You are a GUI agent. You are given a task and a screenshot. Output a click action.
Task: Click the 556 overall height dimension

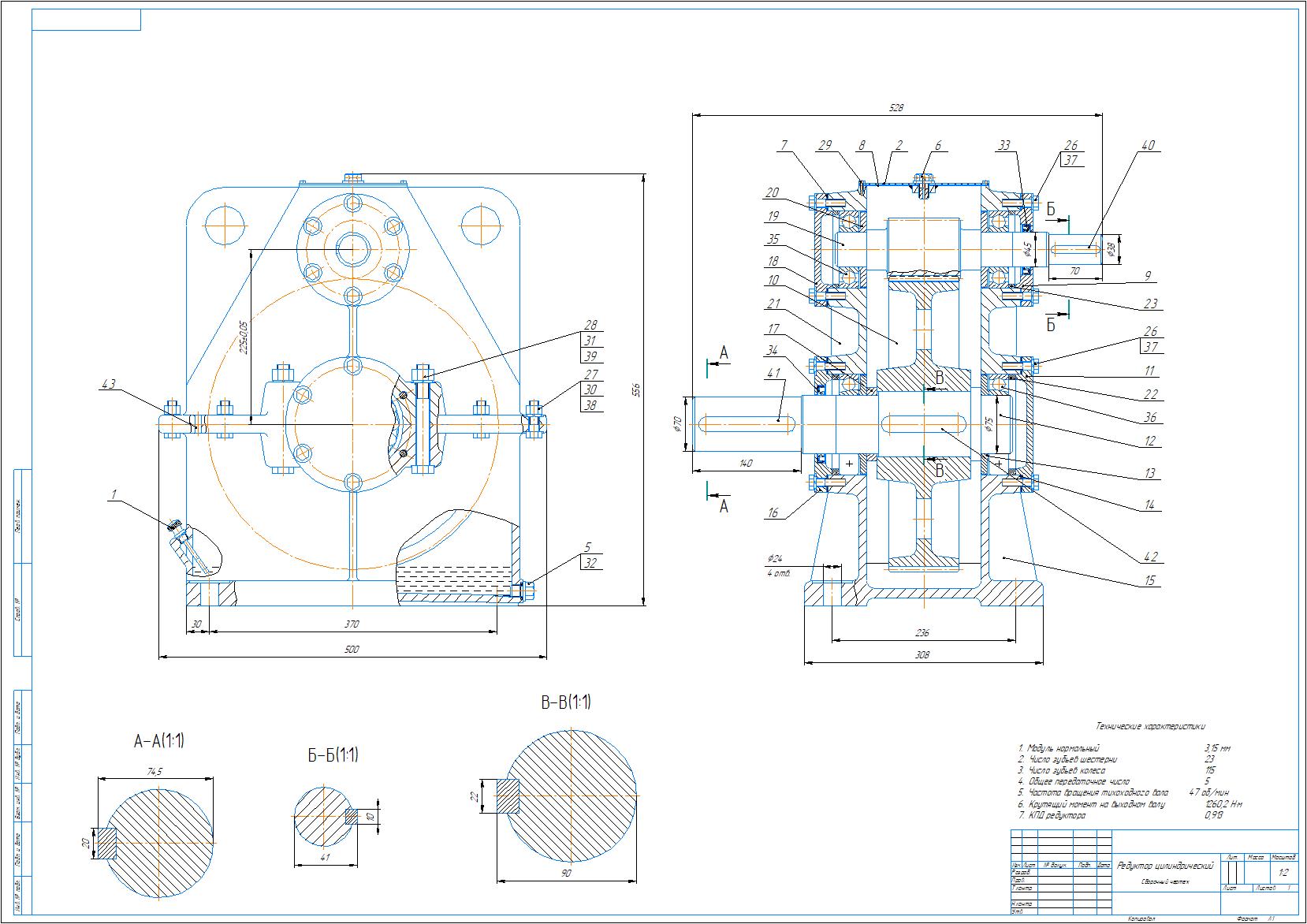click(639, 389)
